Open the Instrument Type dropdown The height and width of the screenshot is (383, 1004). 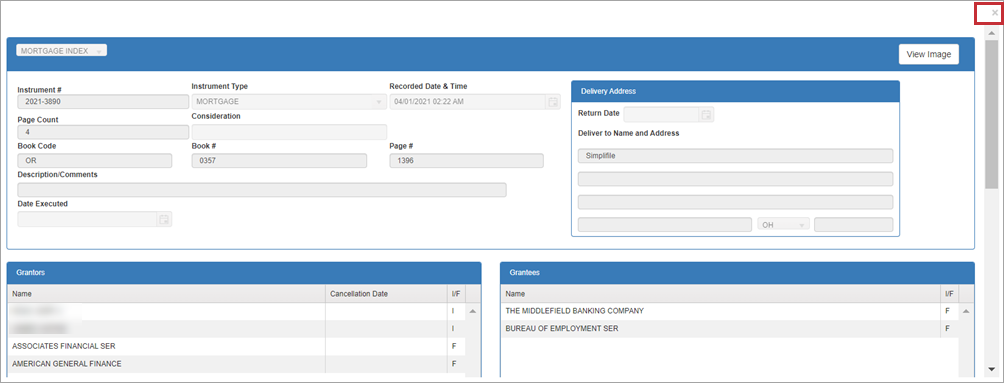click(289, 102)
